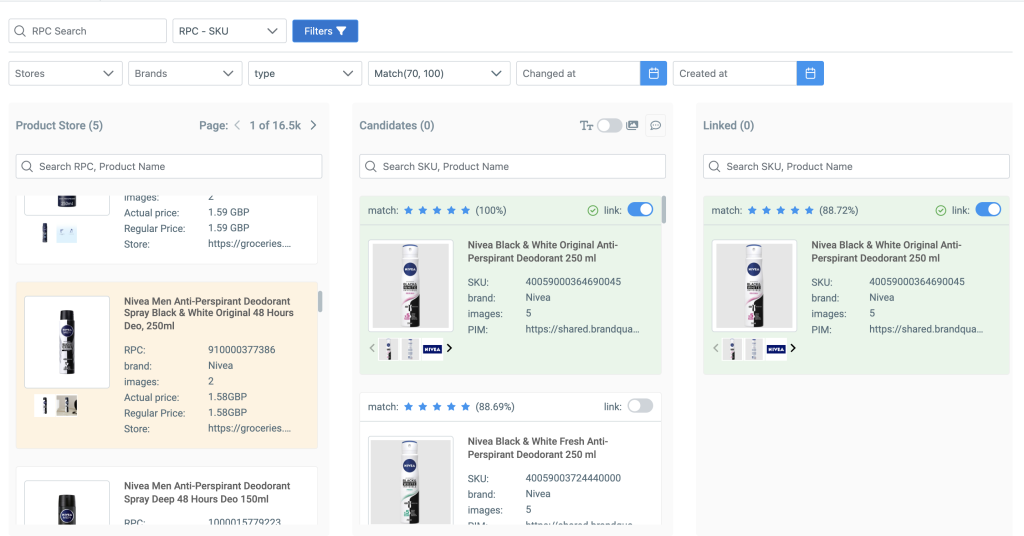Image resolution: width=1024 pixels, height=536 pixels.
Task: Click green check icon on Linked 88.72% card
Action: 940,210
